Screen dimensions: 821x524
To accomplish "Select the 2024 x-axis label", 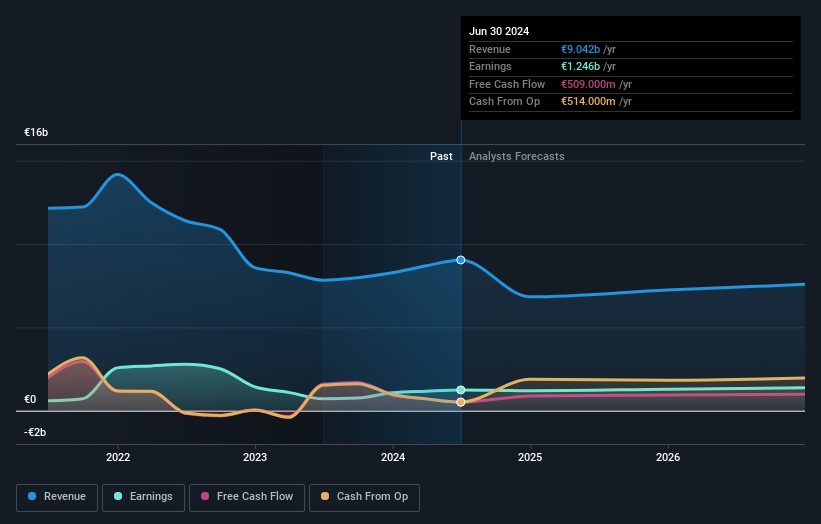I will click(x=393, y=457).
